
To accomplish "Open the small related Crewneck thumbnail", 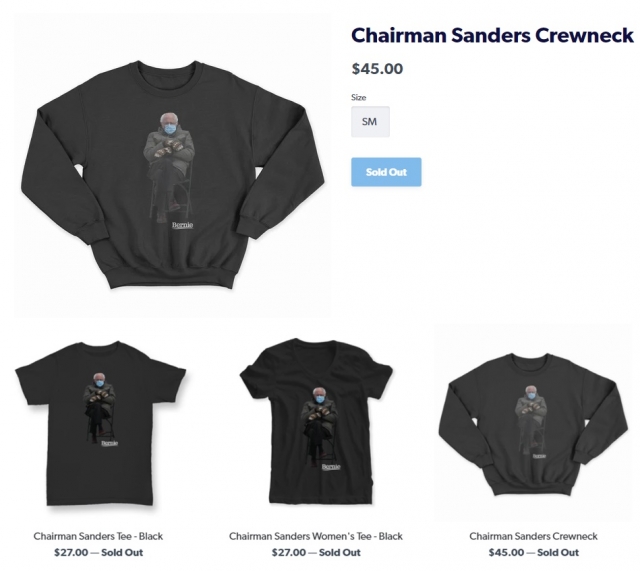I will [x=533, y=425].
